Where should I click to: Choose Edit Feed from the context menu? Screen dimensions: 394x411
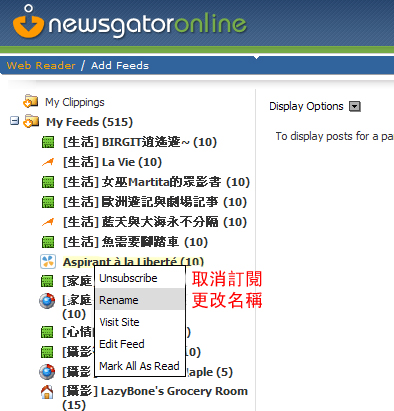[x=140, y=344]
